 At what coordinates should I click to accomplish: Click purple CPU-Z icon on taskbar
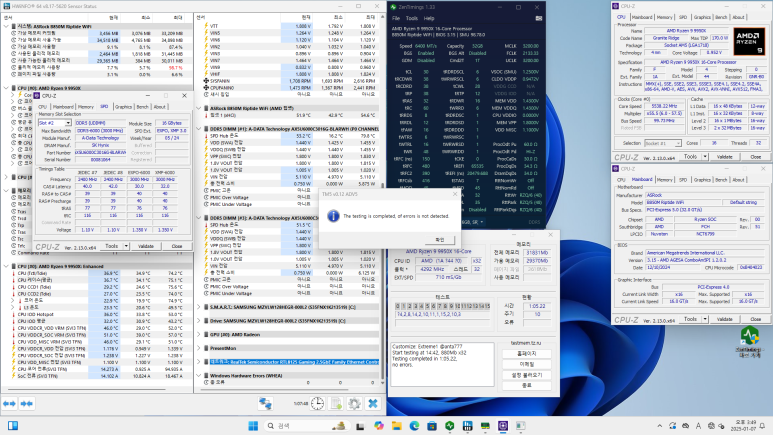coord(503,426)
